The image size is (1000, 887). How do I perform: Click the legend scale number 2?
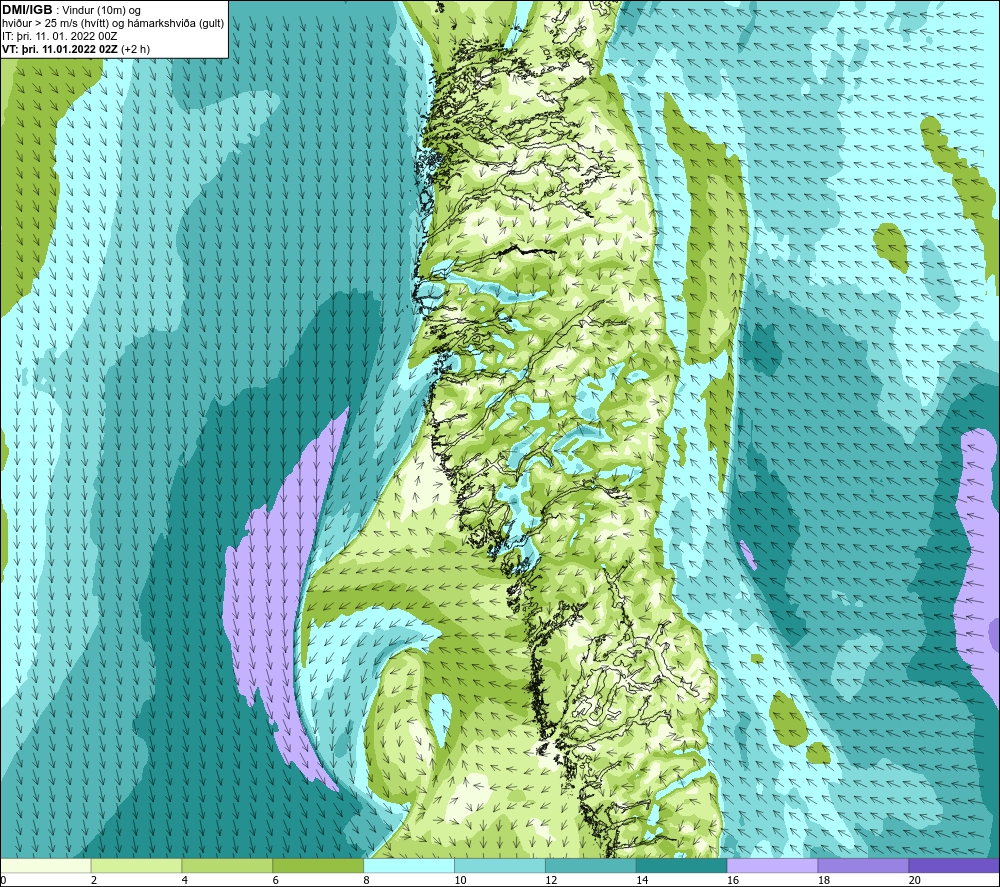94,880
